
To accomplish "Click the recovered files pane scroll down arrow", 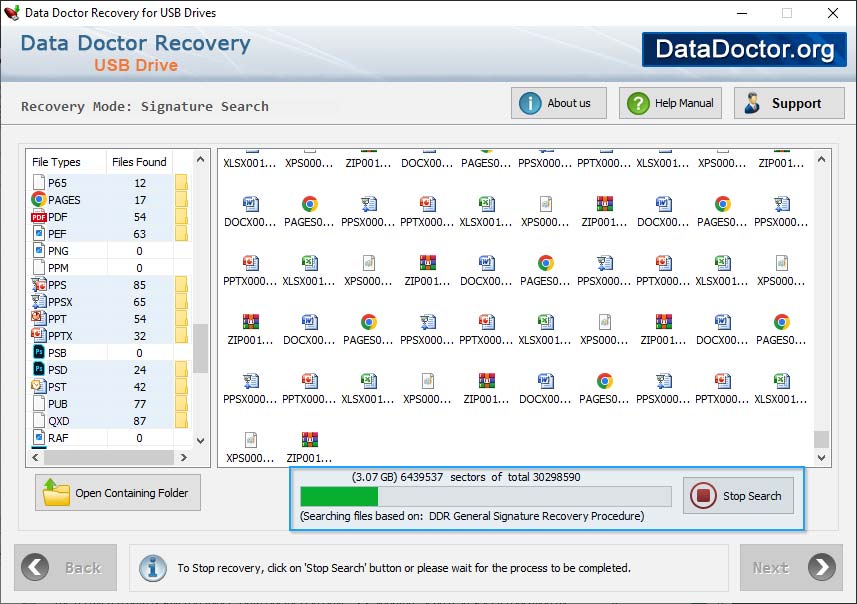I will 821,458.
